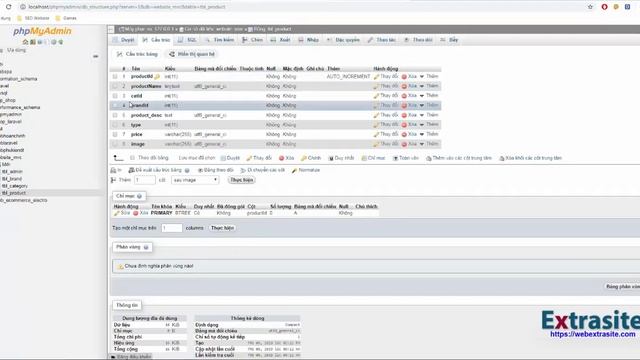Click the pencil Thay đổi icon for catId row
Screen dimensions: 640x360
tap(376, 96)
